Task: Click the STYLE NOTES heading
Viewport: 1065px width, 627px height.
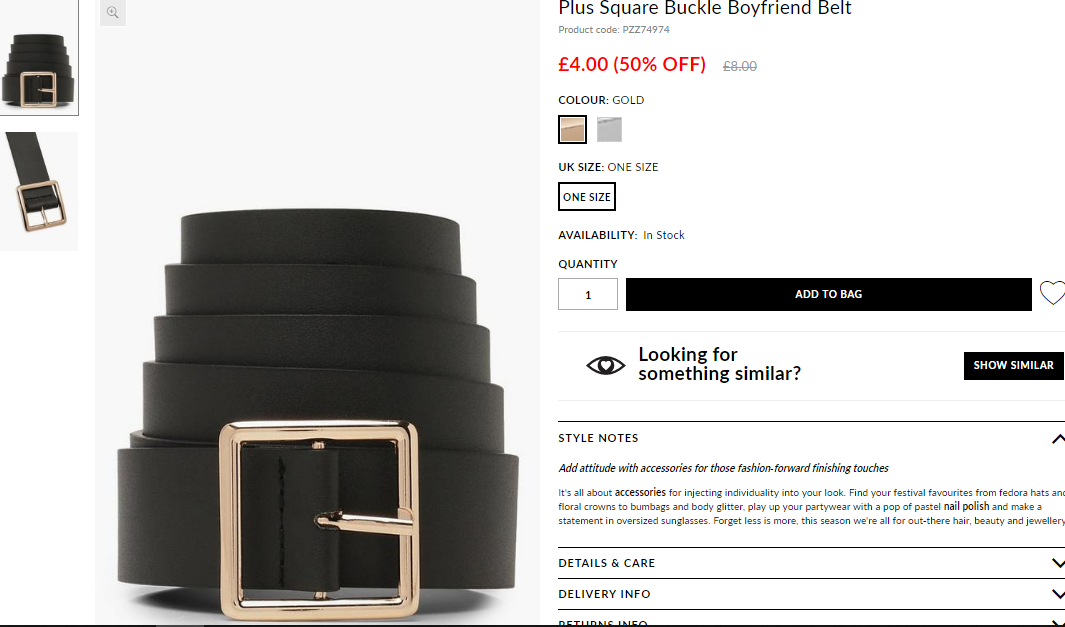Action: (x=598, y=438)
